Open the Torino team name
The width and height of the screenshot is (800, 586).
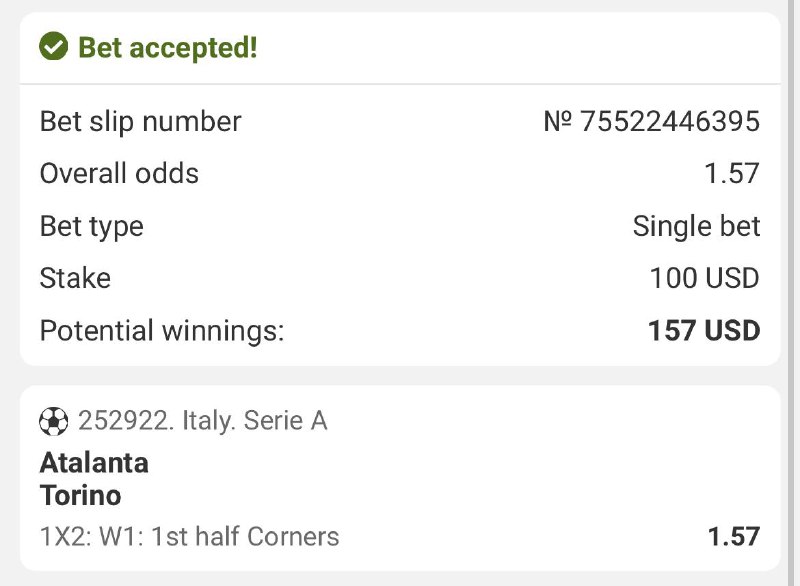(80, 495)
